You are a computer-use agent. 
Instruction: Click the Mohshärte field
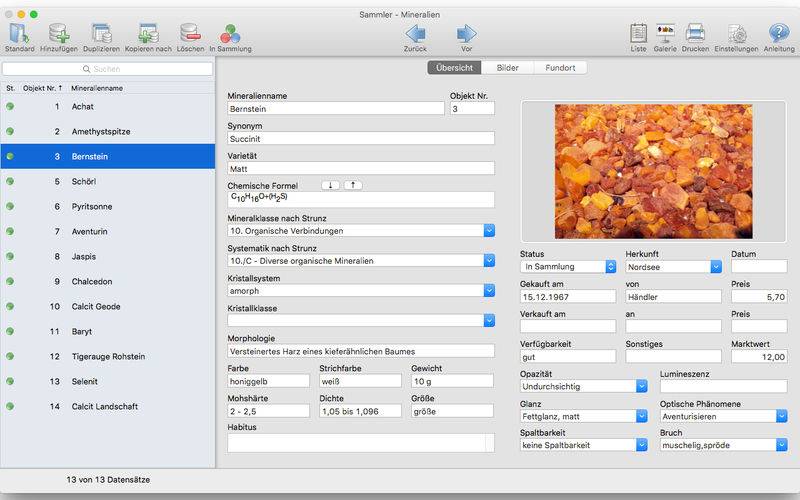click(268, 411)
